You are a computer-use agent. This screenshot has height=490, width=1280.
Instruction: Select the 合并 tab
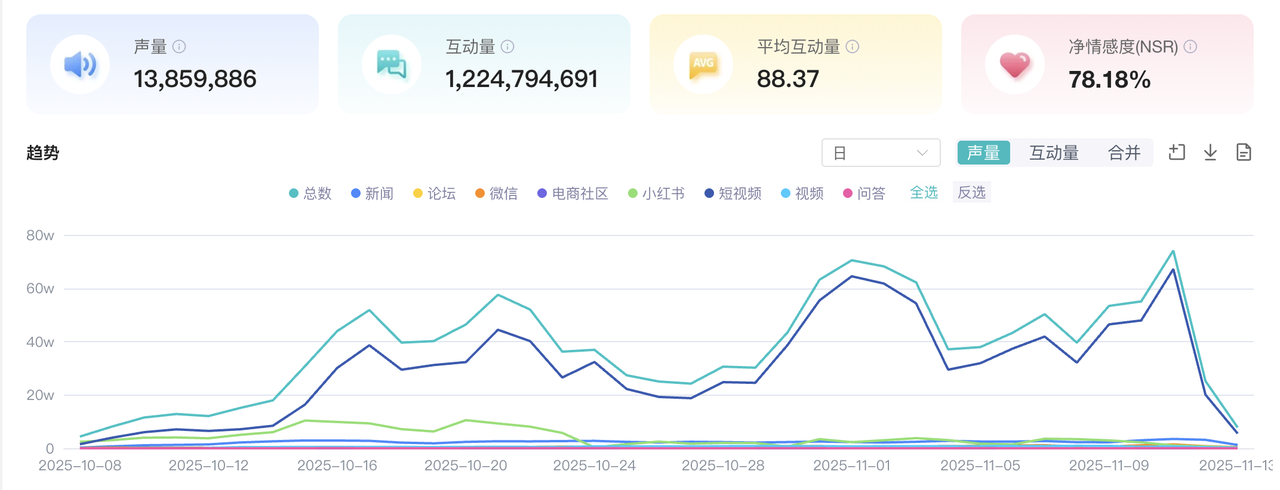tap(1124, 153)
